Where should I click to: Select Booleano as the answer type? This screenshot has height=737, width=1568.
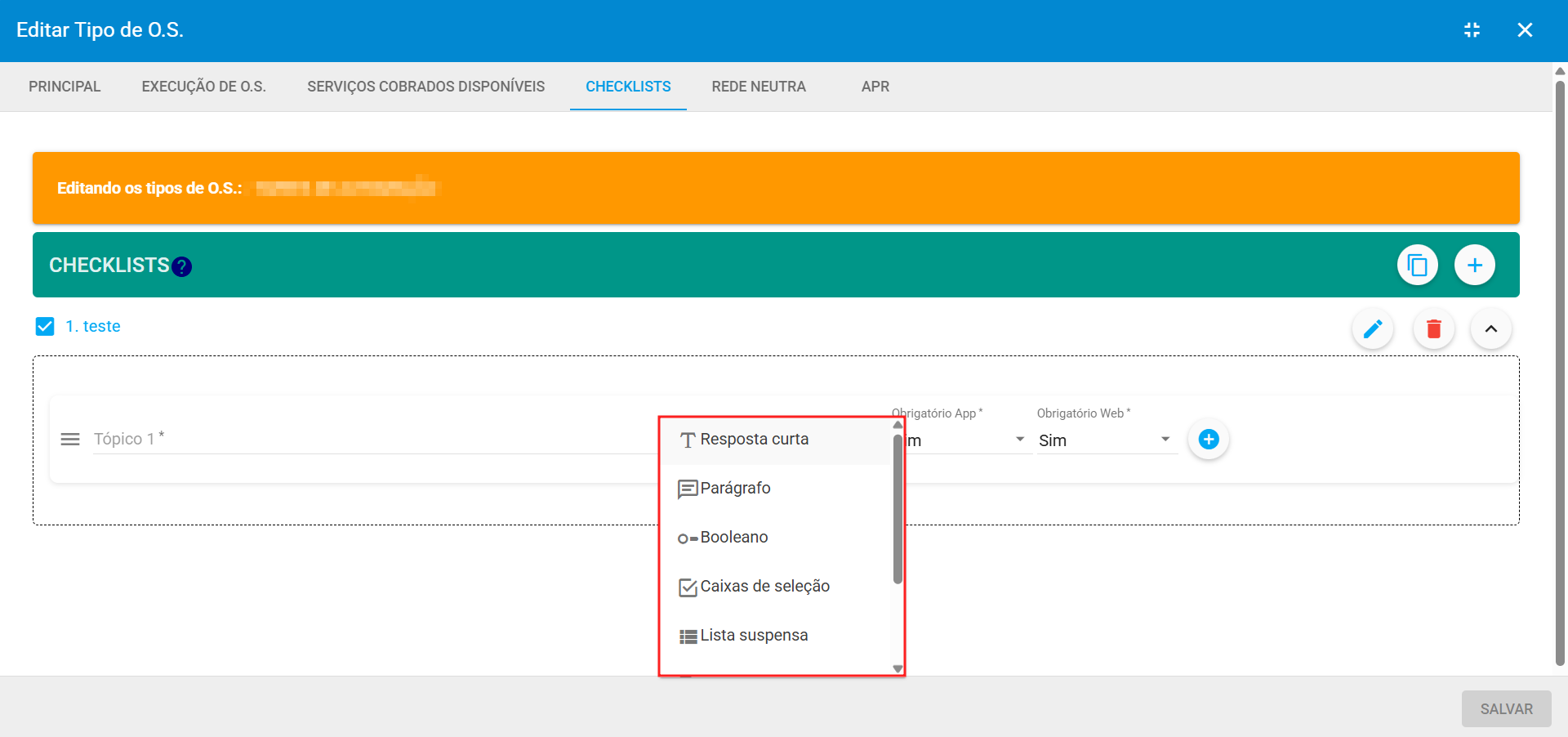[733, 537]
